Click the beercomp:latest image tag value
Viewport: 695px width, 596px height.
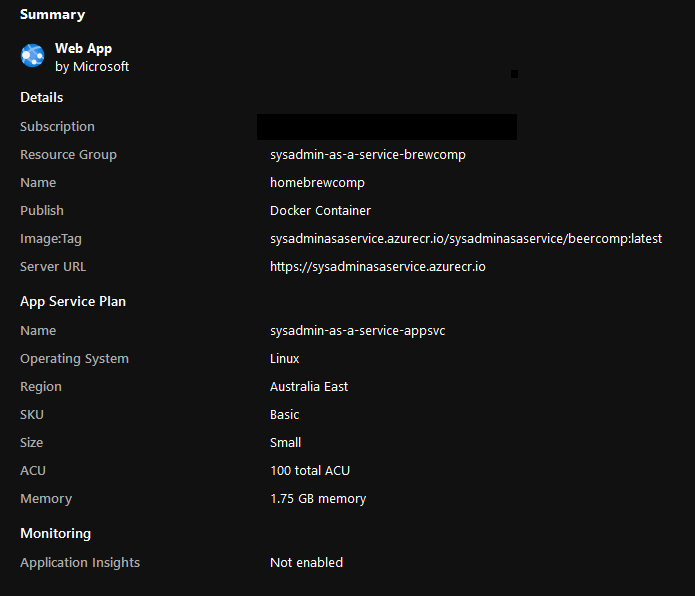(x=466, y=238)
